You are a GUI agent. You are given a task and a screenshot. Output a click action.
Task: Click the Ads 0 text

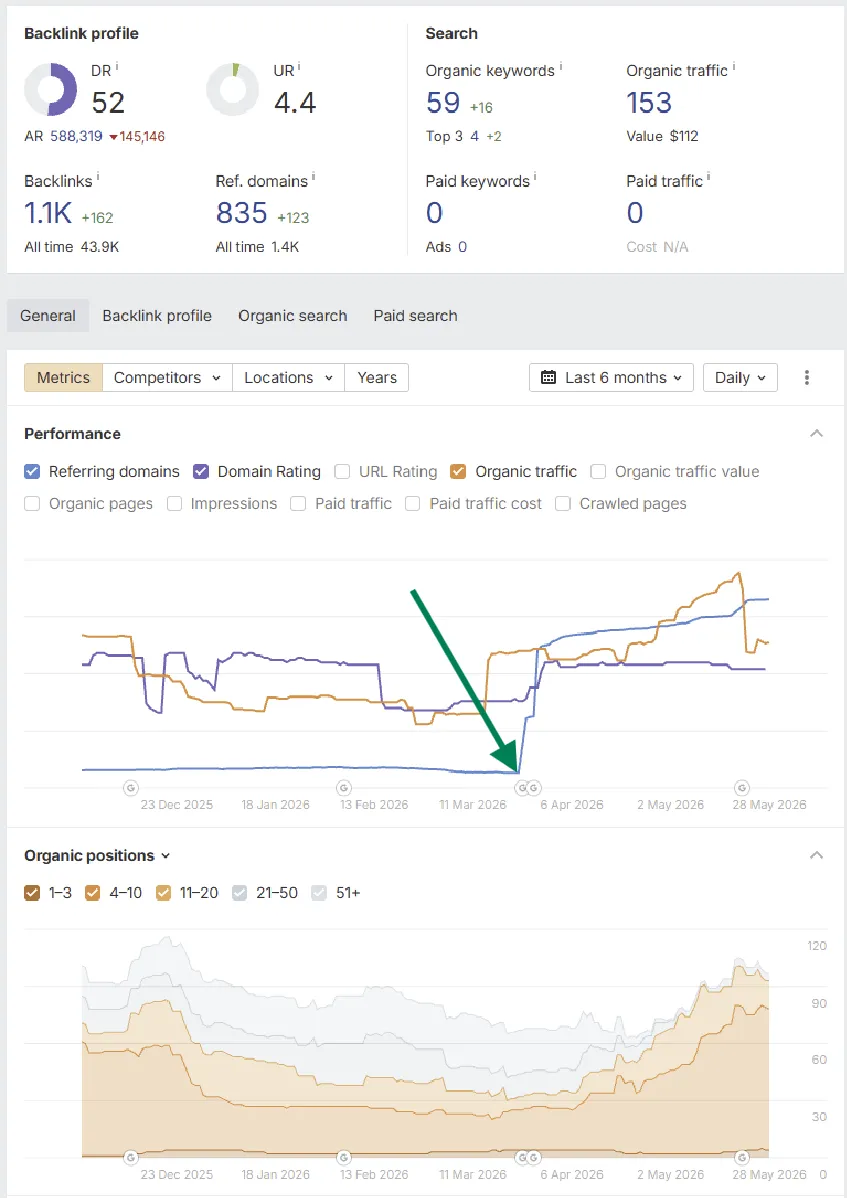(446, 247)
